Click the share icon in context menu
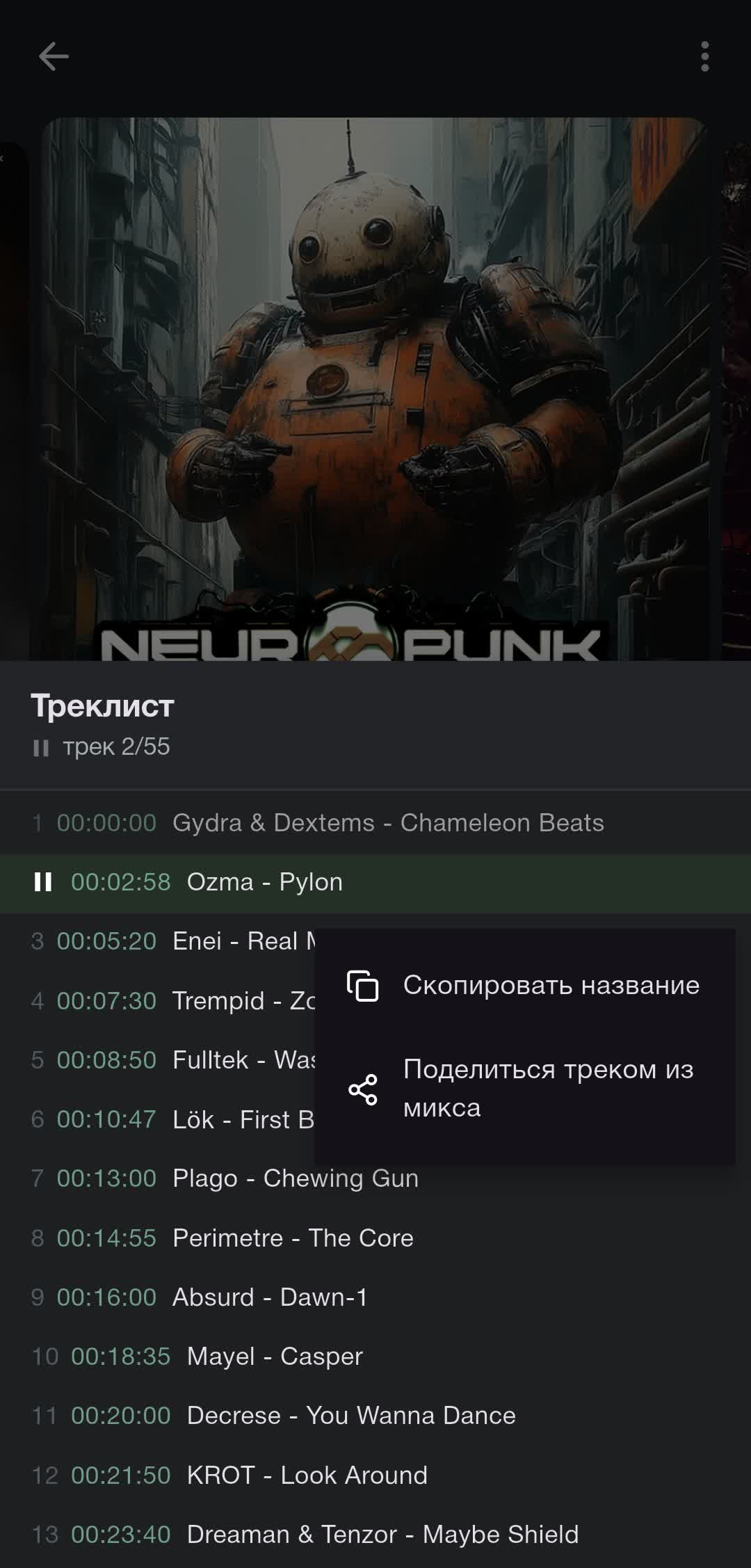Image resolution: width=751 pixels, height=1568 pixels. point(363,1089)
